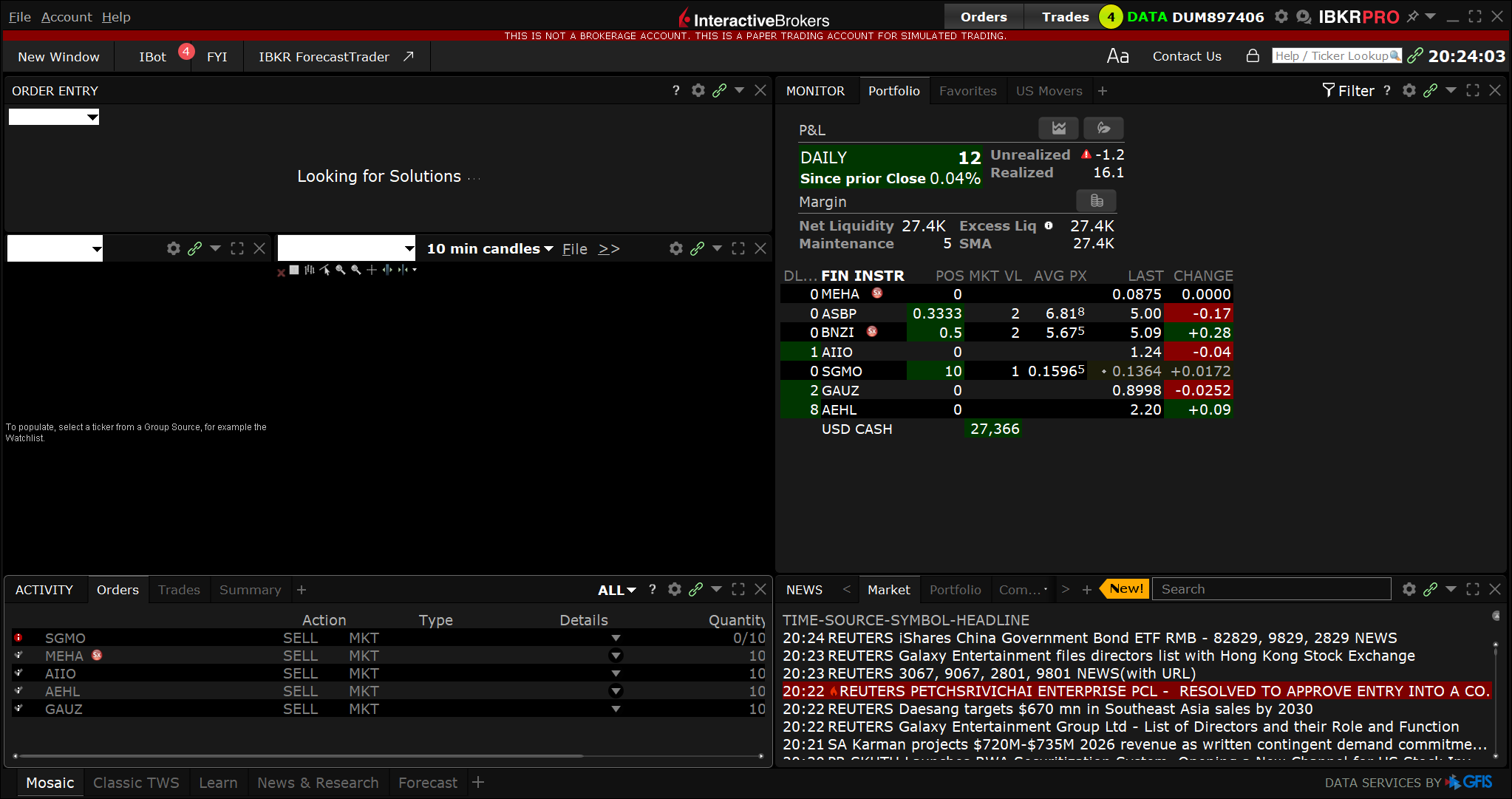Switch to the US Movers tab
The width and height of the screenshot is (1512, 799).
click(1049, 90)
